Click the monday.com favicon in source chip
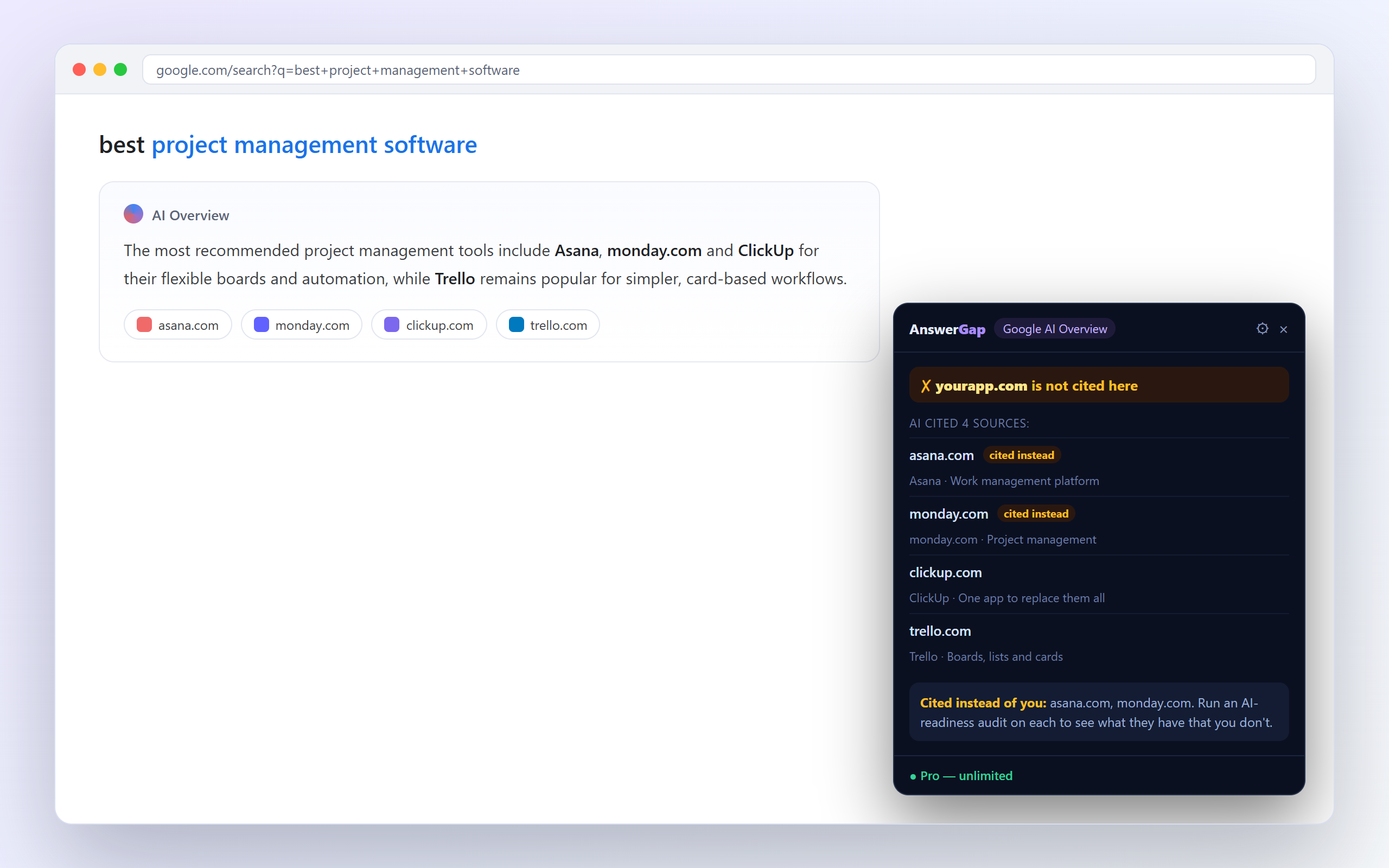Image resolution: width=1389 pixels, height=868 pixels. pyautogui.click(x=261, y=324)
